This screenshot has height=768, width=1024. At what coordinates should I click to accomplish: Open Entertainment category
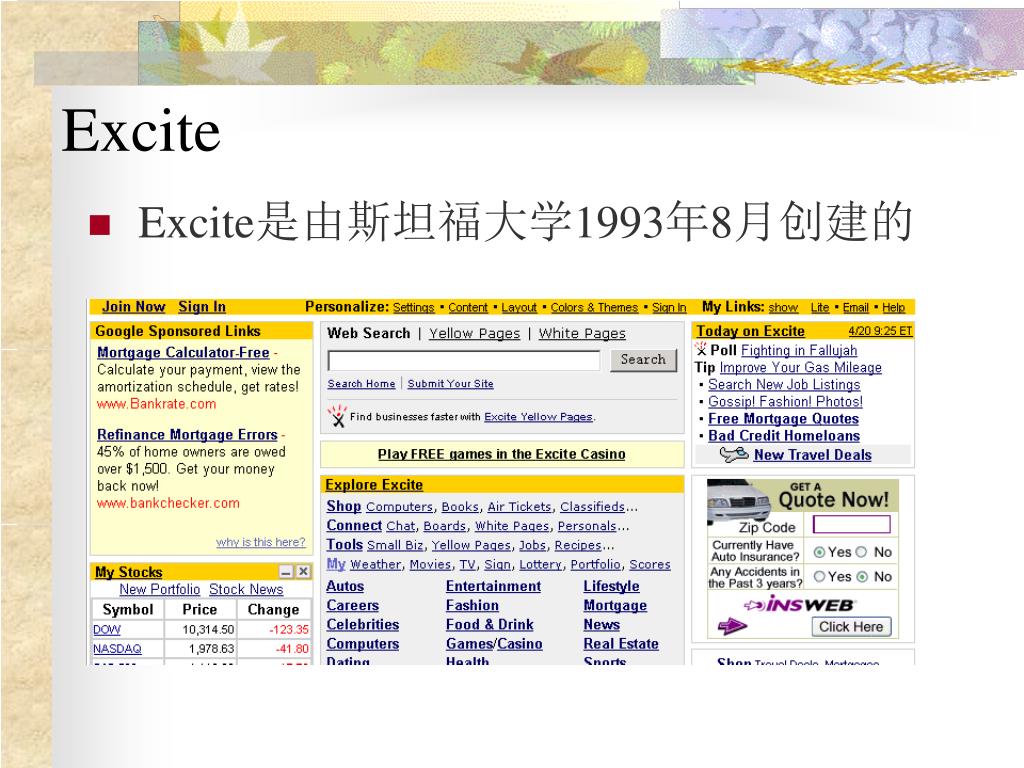pyautogui.click(x=493, y=586)
